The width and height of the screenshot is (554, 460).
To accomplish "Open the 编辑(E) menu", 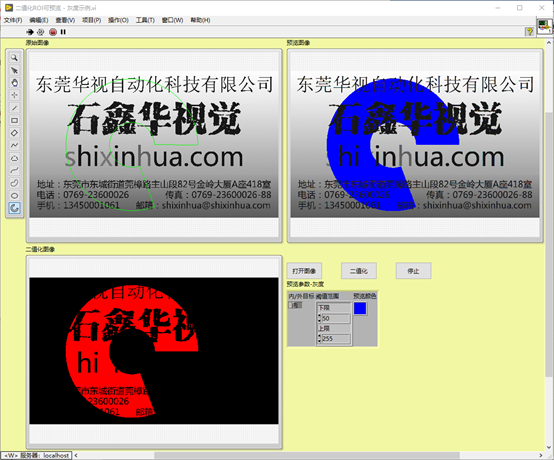I will (x=39, y=20).
